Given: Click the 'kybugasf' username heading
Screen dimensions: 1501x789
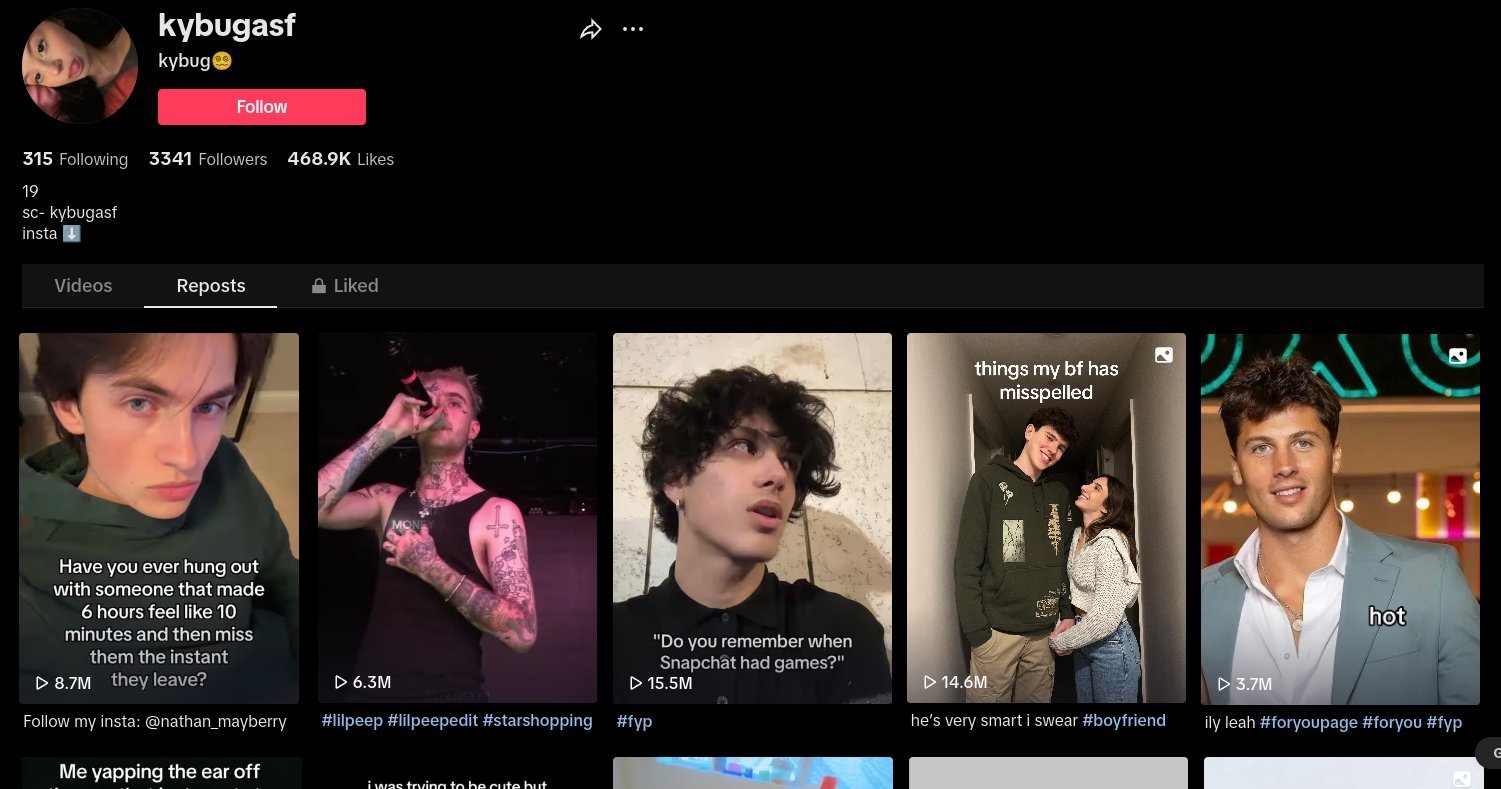Looking at the screenshot, I should pos(227,25).
